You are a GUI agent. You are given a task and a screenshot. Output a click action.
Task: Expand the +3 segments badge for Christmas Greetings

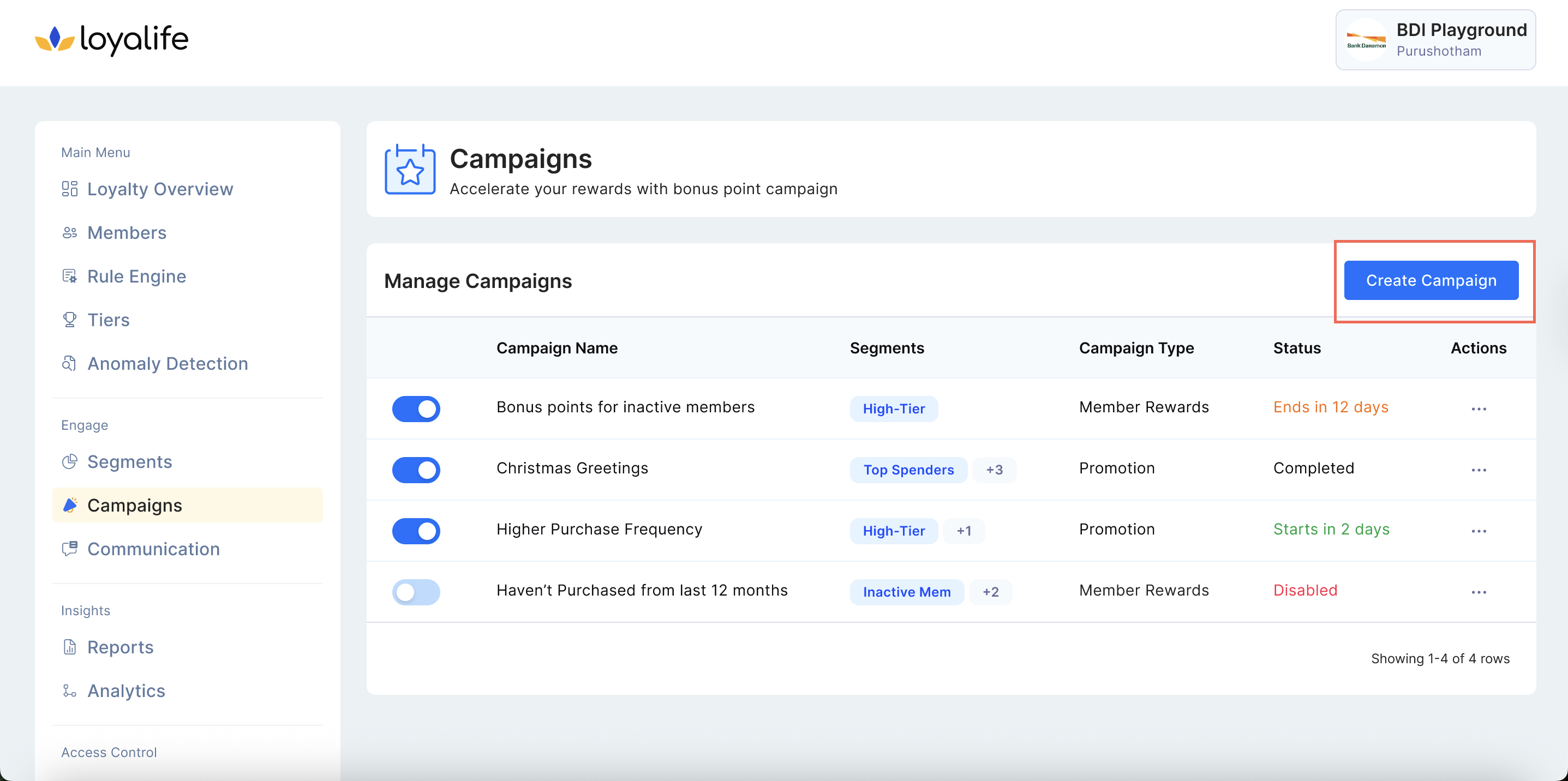click(994, 470)
